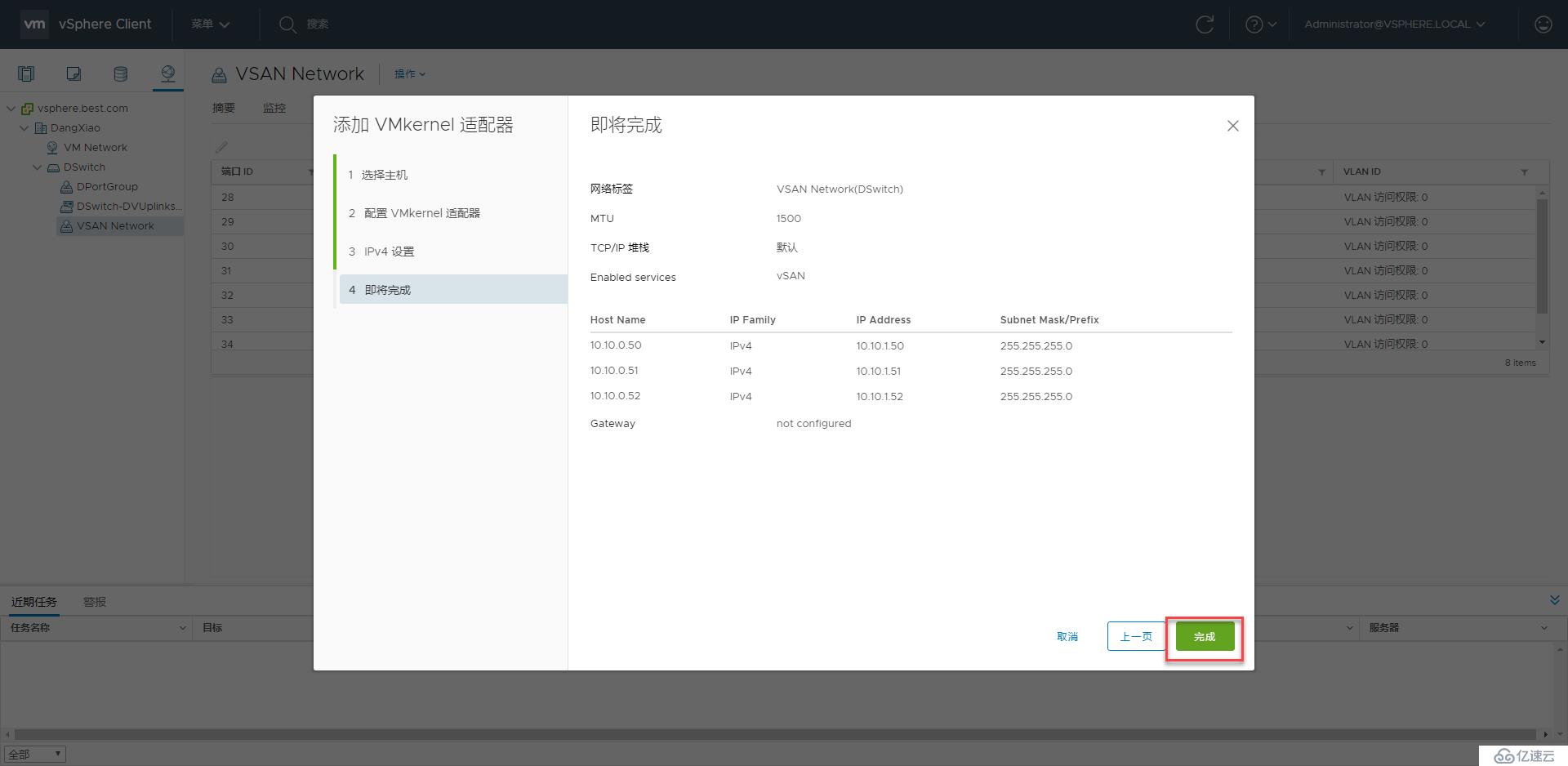Click the bottom horizontal scrollbar
The width and height of the screenshot is (1568, 766).
pyautogui.click(x=776, y=734)
